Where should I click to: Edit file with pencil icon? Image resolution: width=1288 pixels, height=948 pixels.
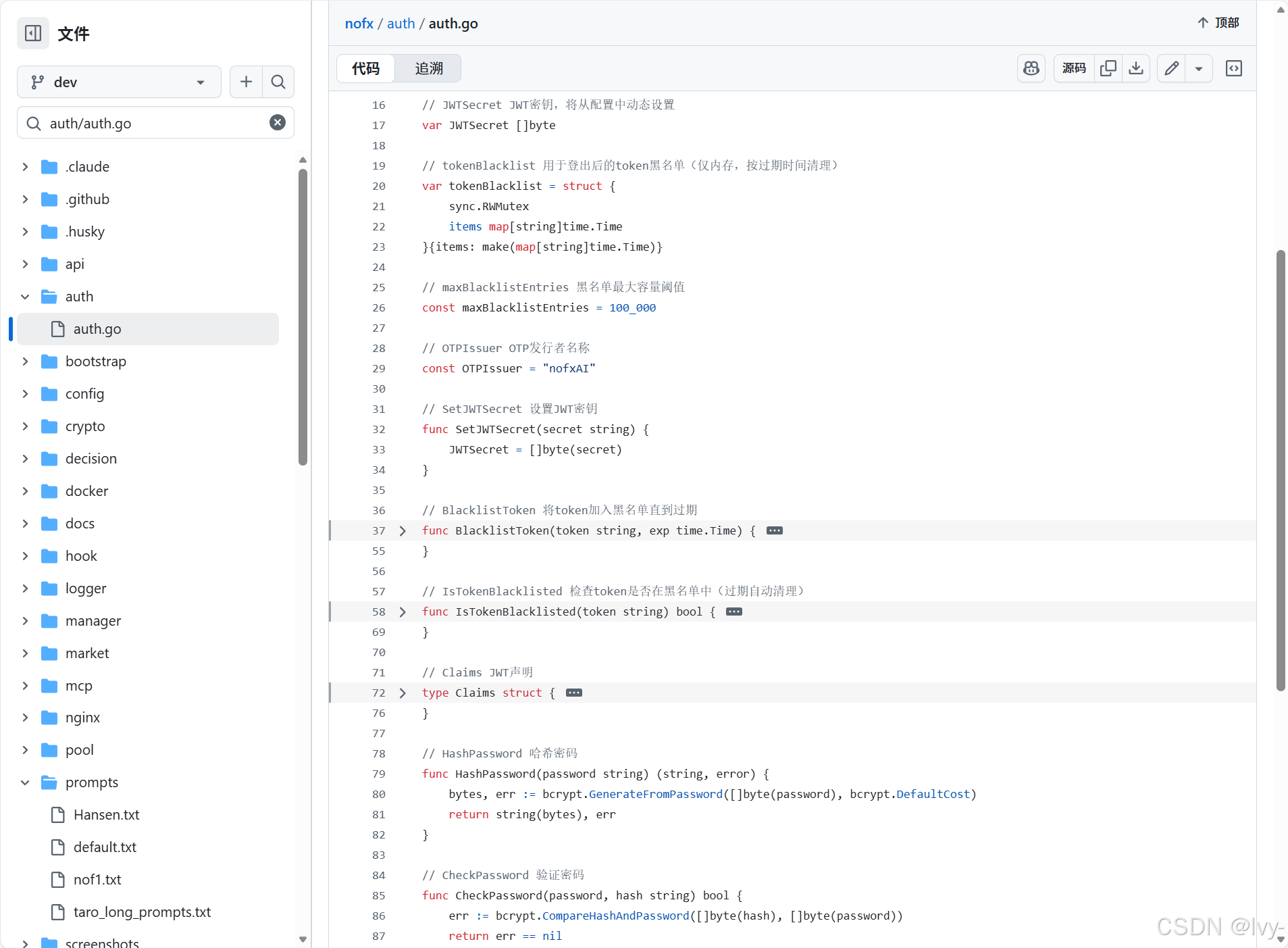(x=1172, y=68)
